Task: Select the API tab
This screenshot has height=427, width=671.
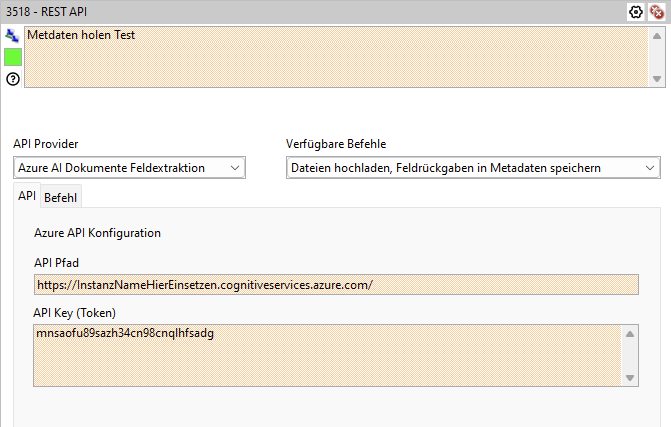Action: pos(27,196)
